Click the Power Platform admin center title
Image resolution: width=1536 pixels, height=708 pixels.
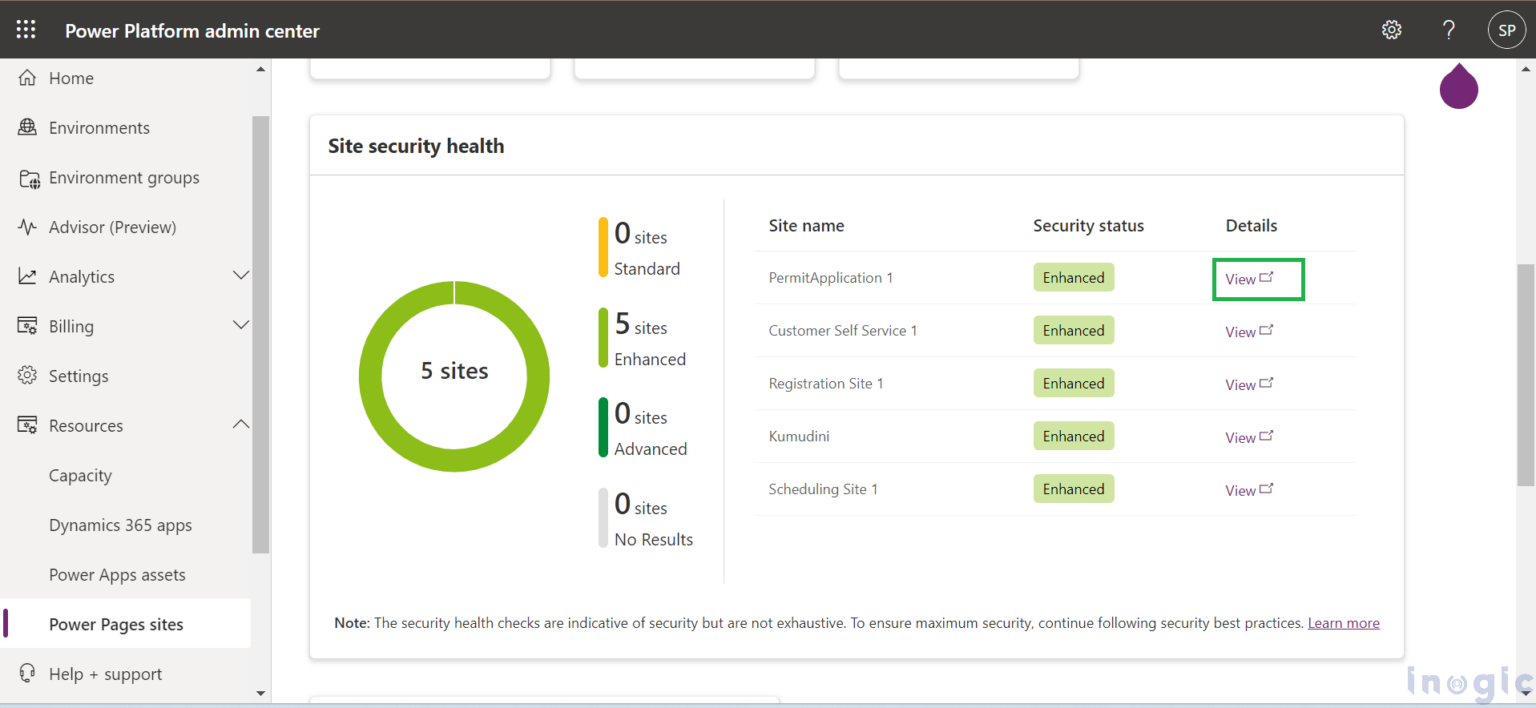tap(192, 31)
